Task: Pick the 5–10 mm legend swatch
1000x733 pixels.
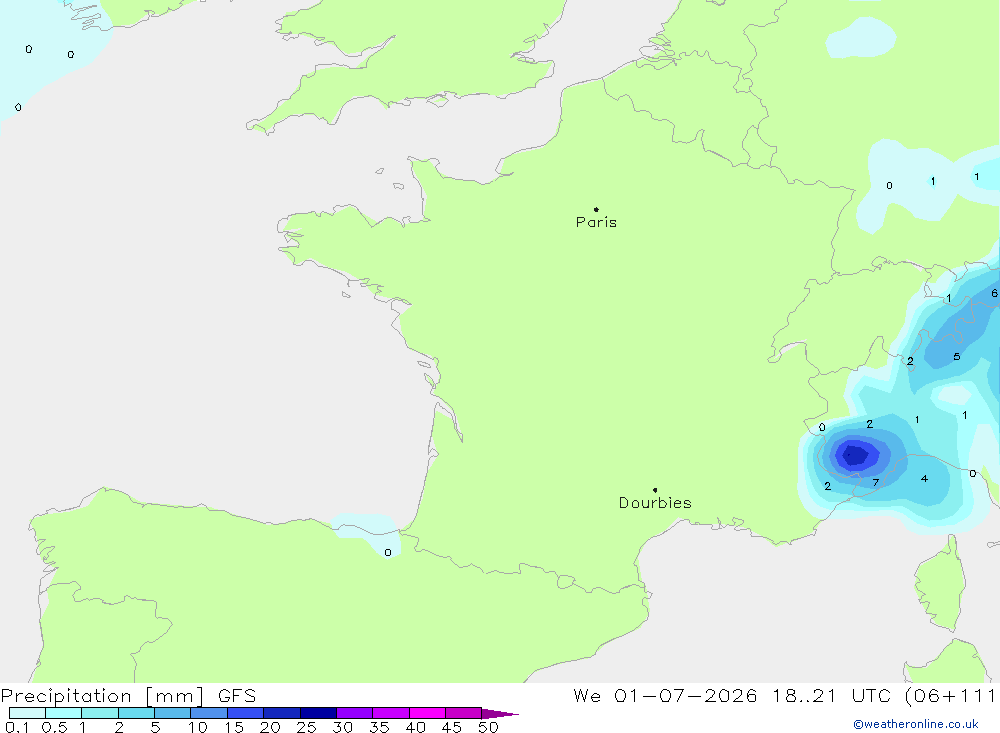Action: click(x=172, y=713)
